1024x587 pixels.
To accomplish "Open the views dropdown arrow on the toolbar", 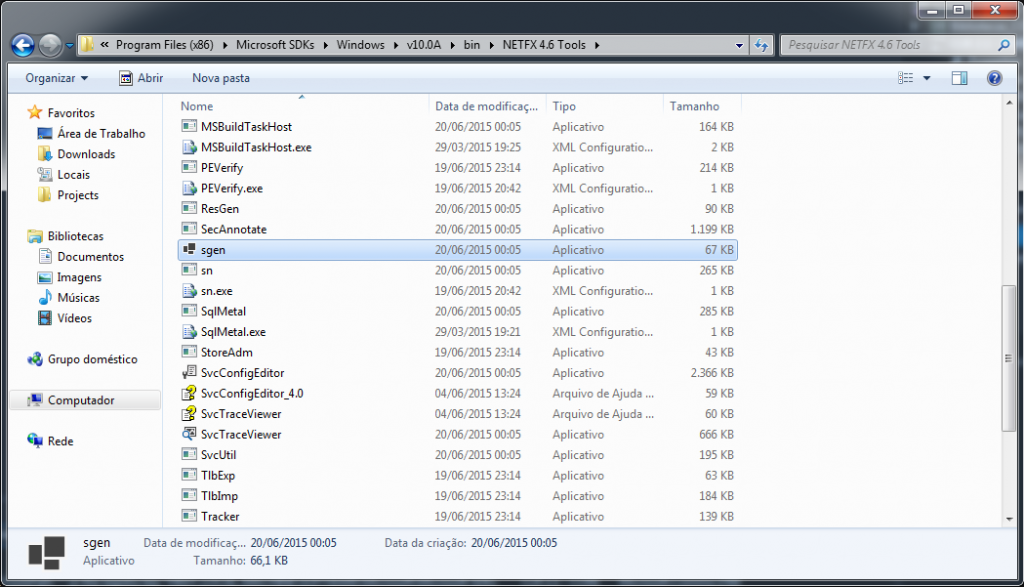I will click(926, 77).
